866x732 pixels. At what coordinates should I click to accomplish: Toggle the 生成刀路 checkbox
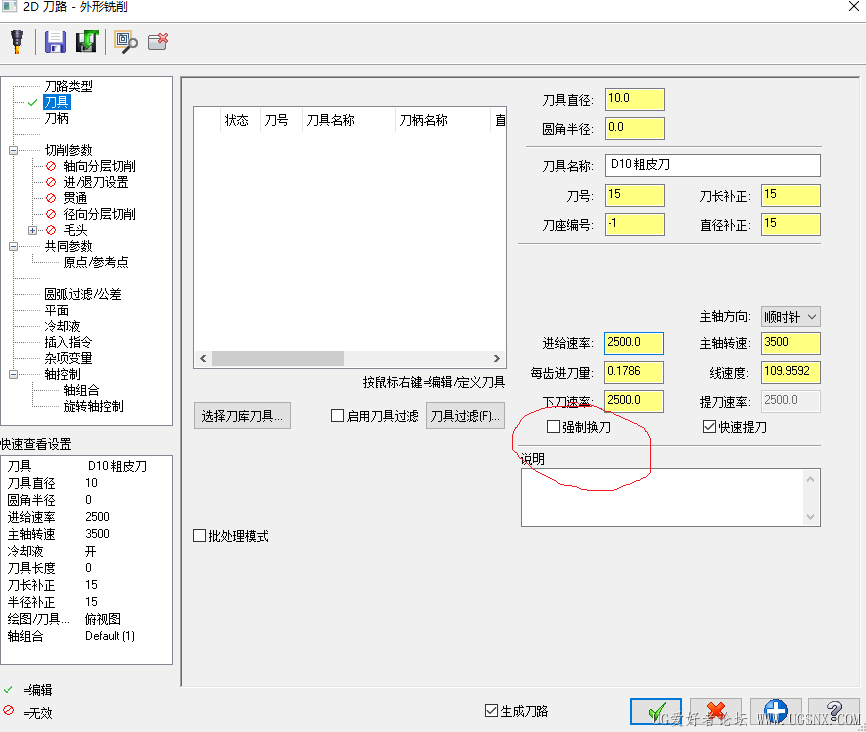pyautogui.click(x=491, y=710)
